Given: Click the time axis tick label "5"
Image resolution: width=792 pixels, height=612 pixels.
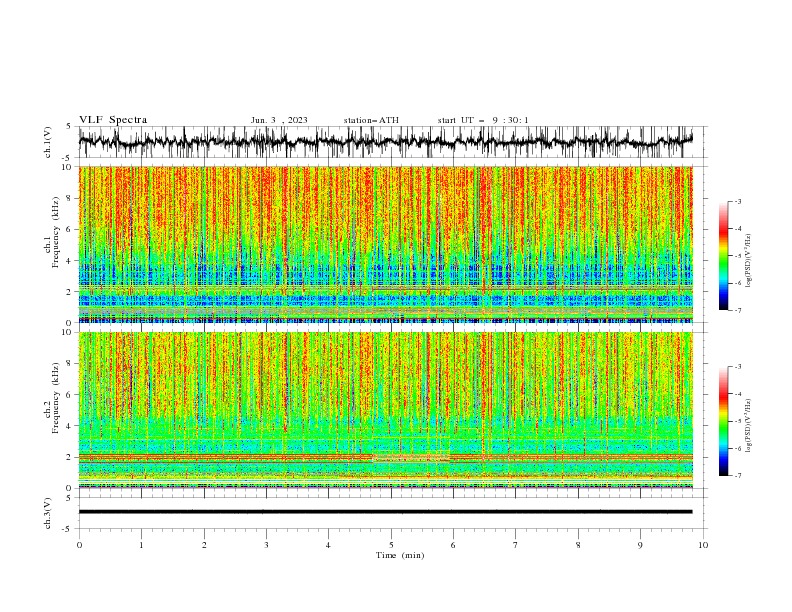Looking at the screenshot, I should click(x=391, y=545).
